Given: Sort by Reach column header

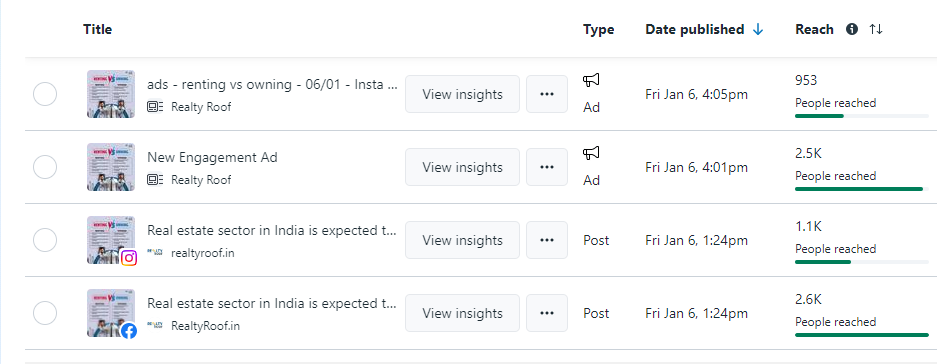Looking at the screenshot, I should [x=814, y=29].
